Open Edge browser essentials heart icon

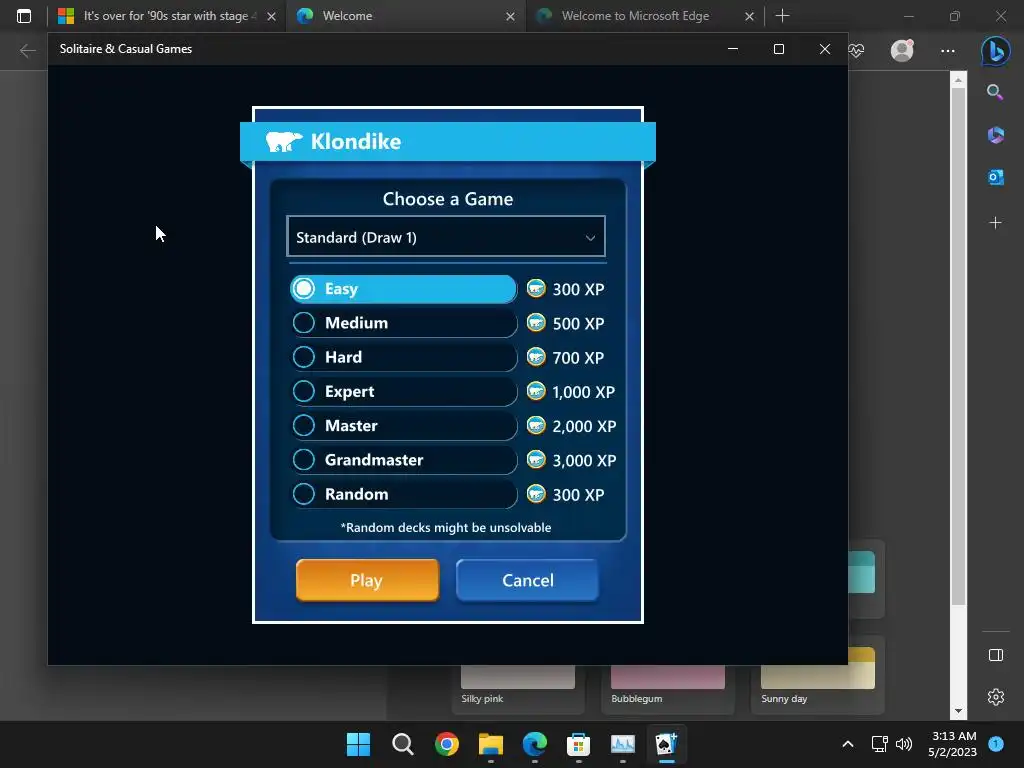[x=856, y=50]
